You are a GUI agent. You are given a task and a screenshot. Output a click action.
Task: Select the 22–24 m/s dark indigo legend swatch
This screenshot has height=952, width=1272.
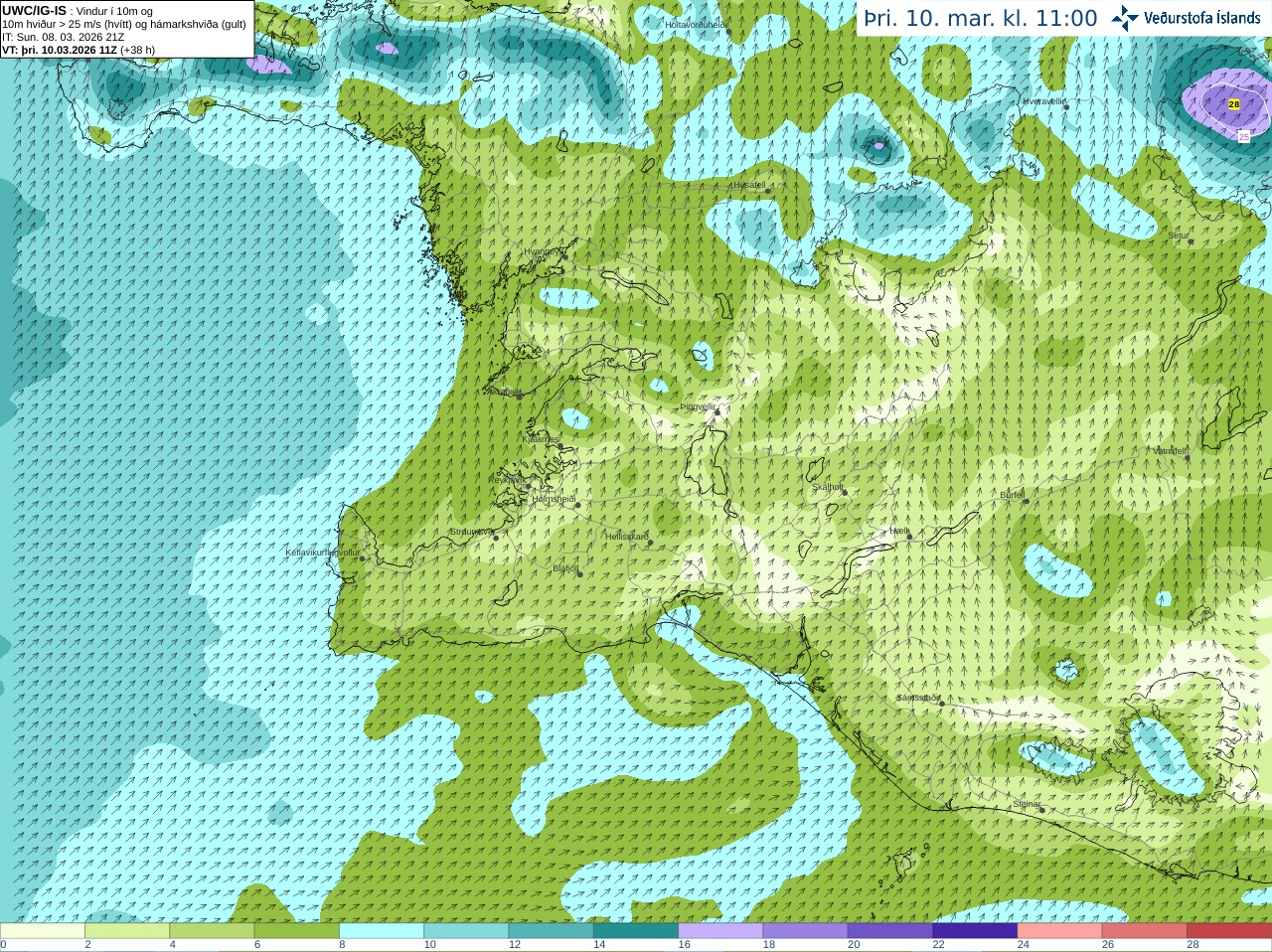click(x=975, y=931)
